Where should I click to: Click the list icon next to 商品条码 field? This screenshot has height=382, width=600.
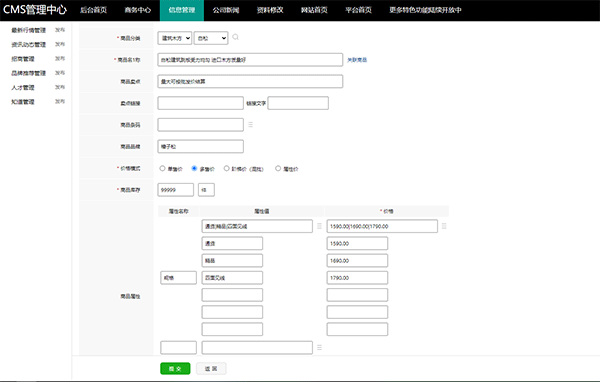(251, 124)
